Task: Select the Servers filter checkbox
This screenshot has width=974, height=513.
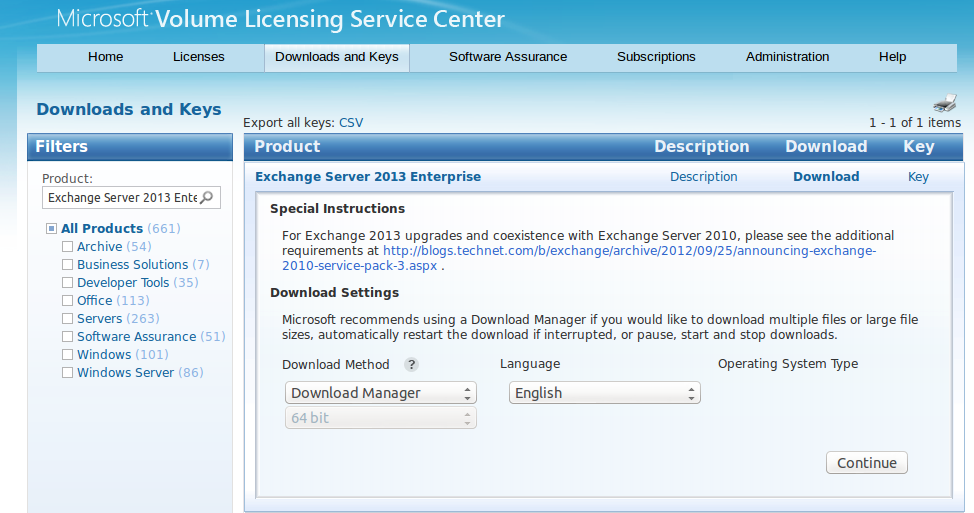Action: tap(67, 319)
